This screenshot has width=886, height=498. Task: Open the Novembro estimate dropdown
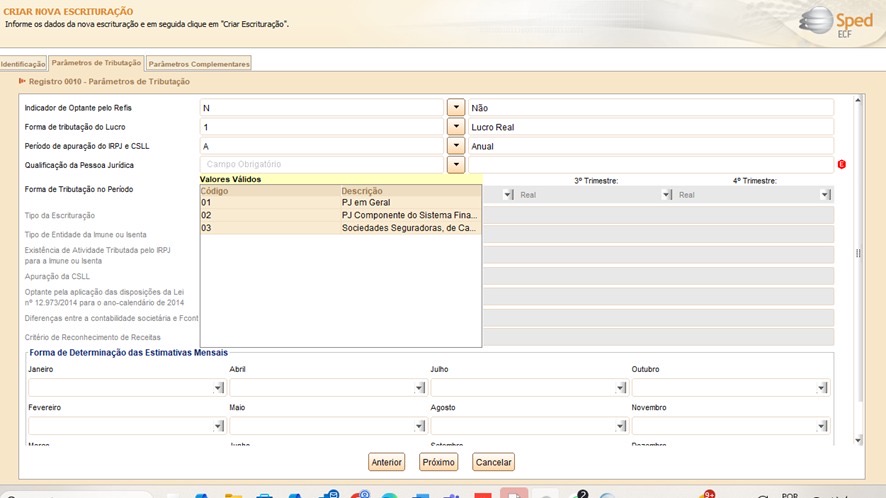coord(822,426)
